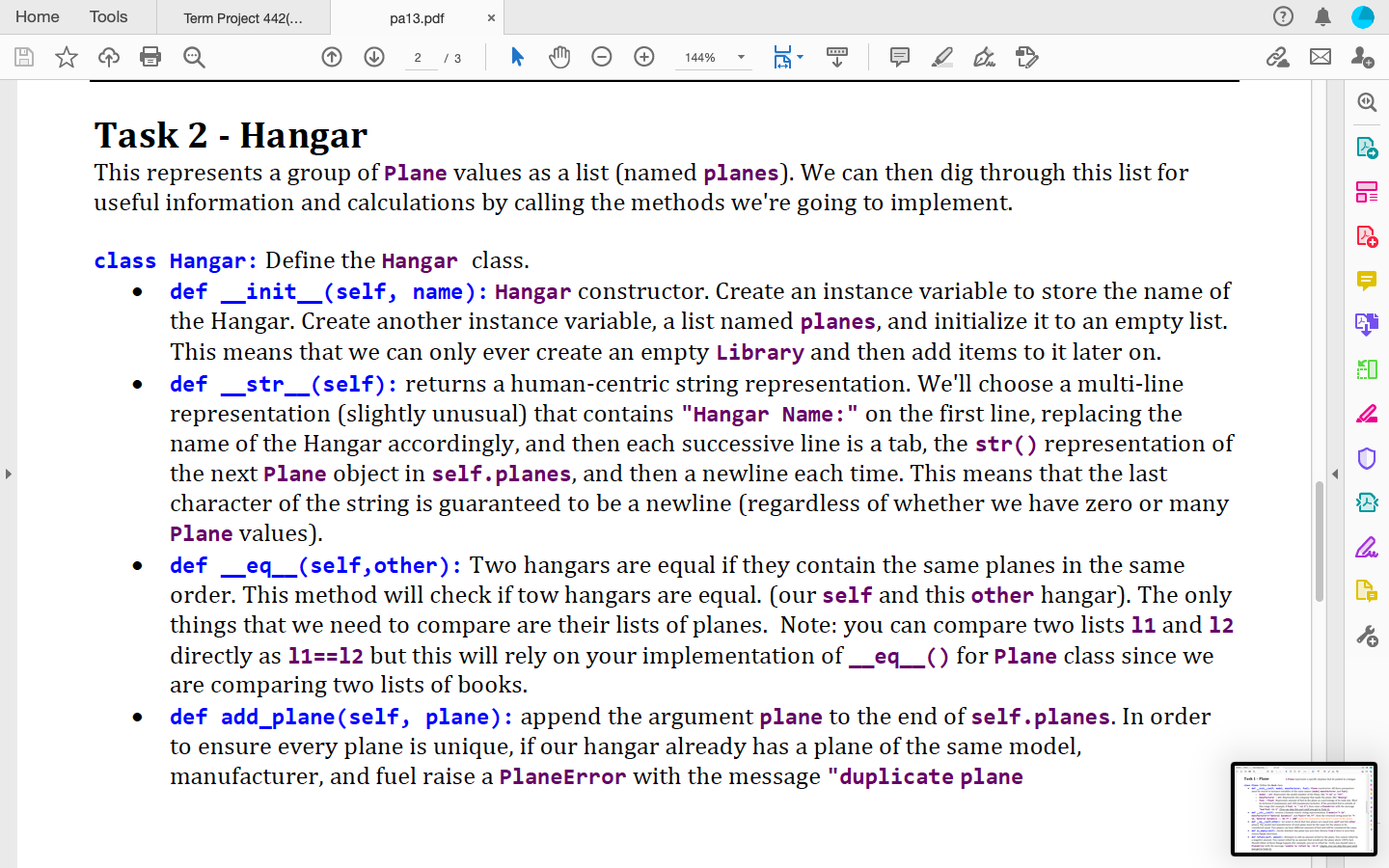This screenshot has height=868, width=1389.
Task: Print the pa13.pdf document
Action: point(150,57)
